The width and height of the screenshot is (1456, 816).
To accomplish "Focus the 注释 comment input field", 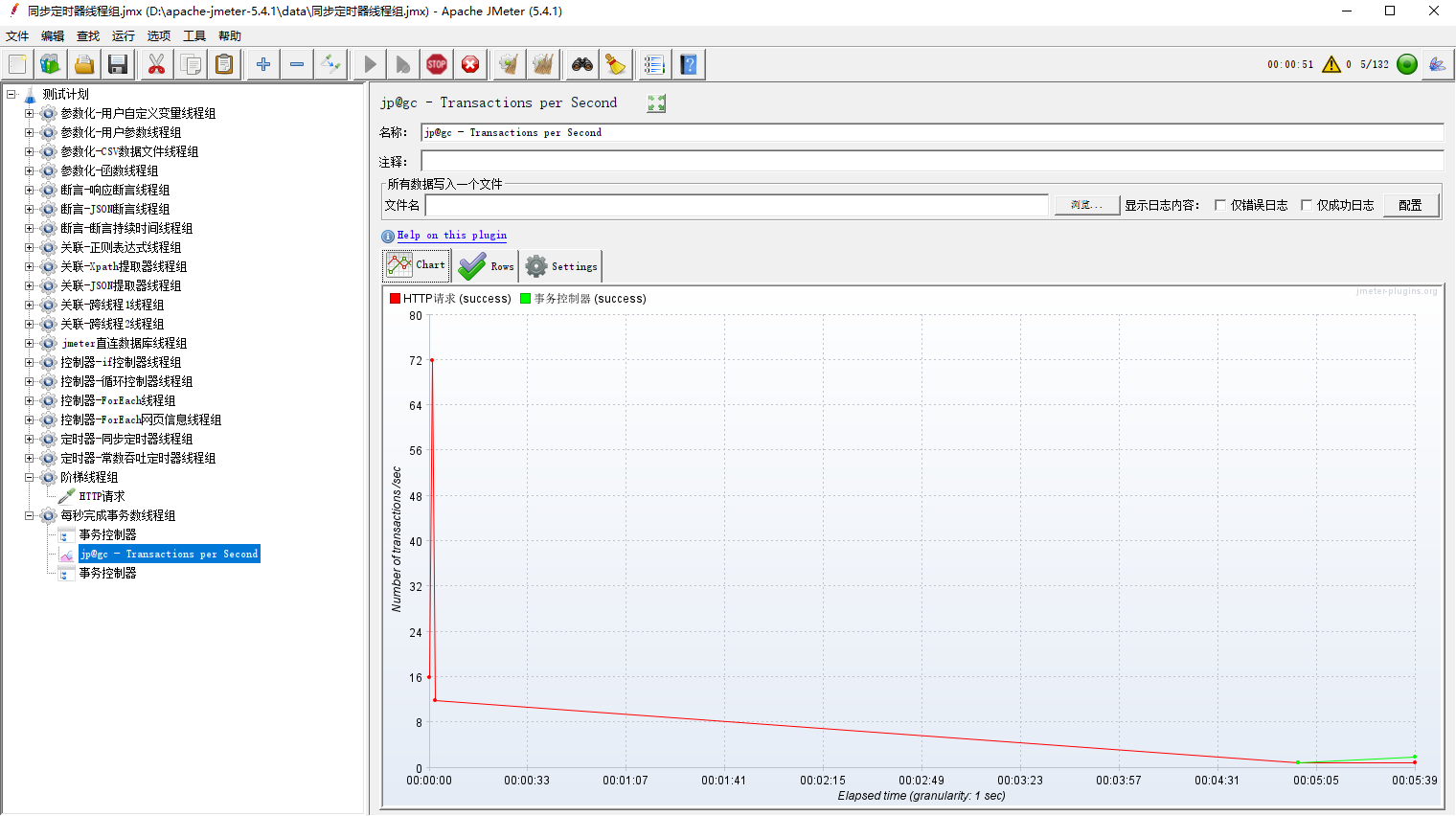I will tap(932, 162).
